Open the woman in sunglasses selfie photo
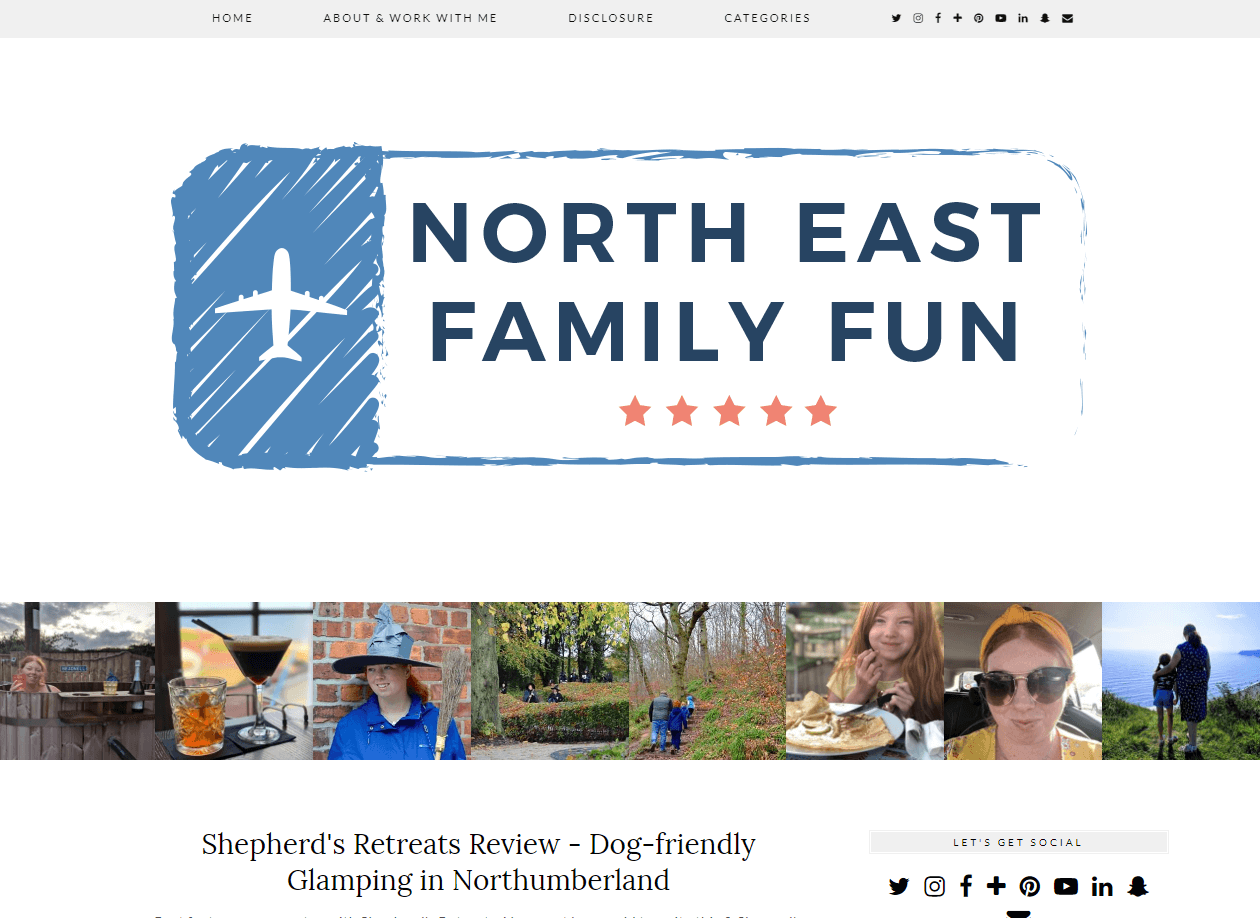The height and width of the screenshot is (918, 1260). tap(1023, 681)
